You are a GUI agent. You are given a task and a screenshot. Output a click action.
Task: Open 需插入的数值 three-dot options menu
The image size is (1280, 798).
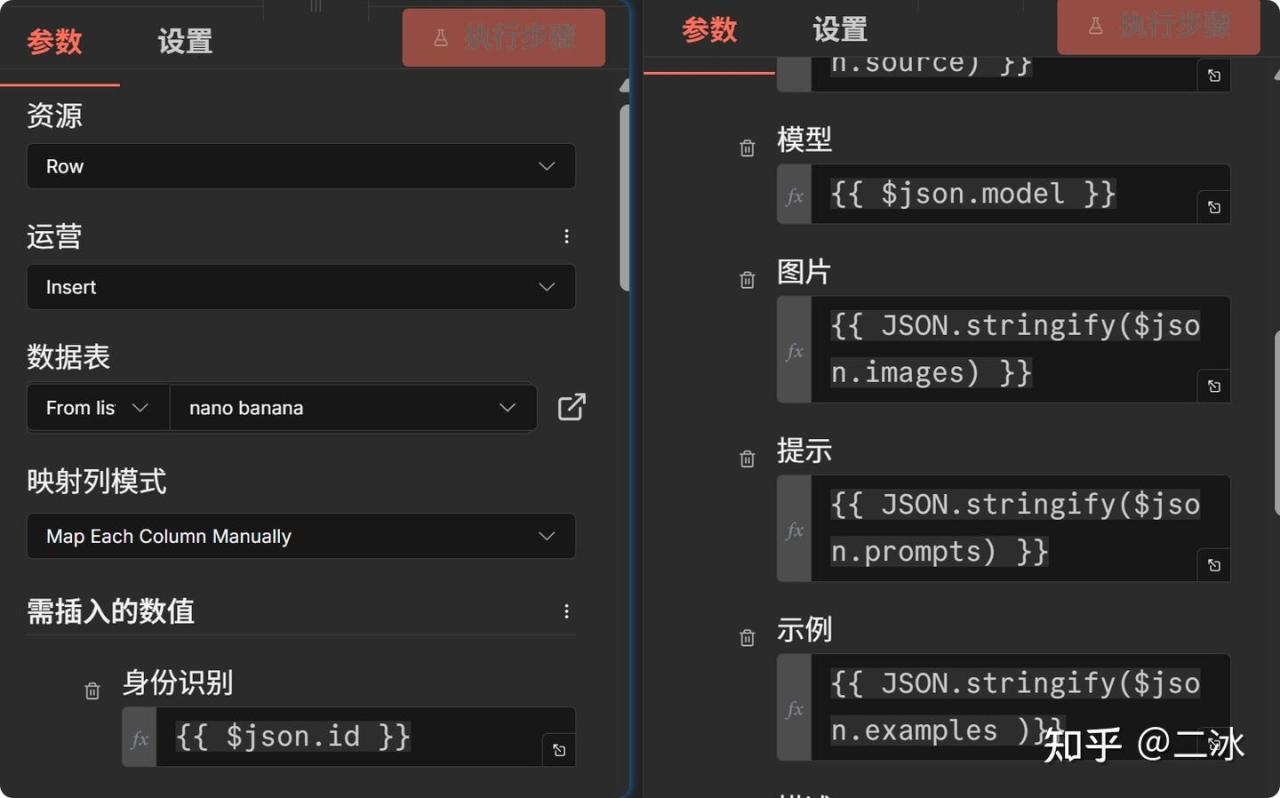566,611
